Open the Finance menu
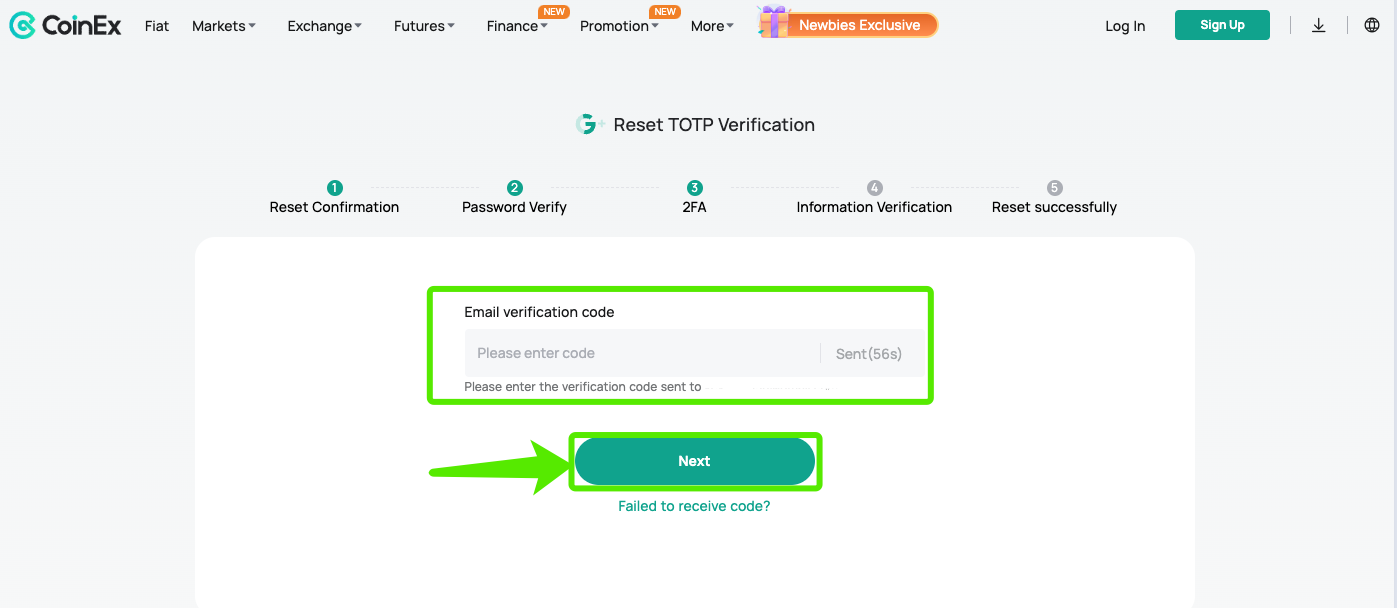Viewport: 1397px width, 608px height. pos(517,26)
